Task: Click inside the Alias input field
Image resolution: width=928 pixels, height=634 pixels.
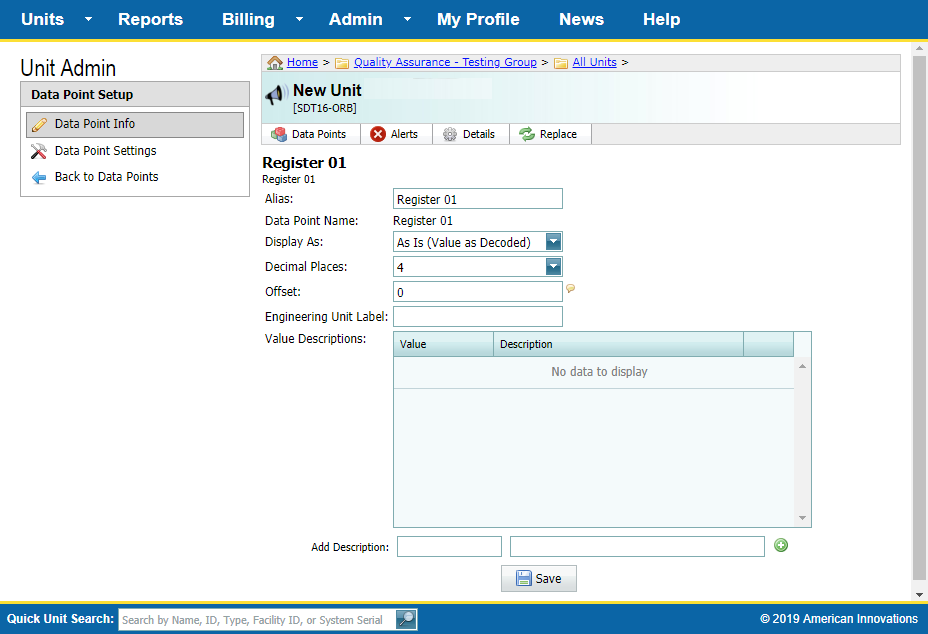Action: point(477,198)
